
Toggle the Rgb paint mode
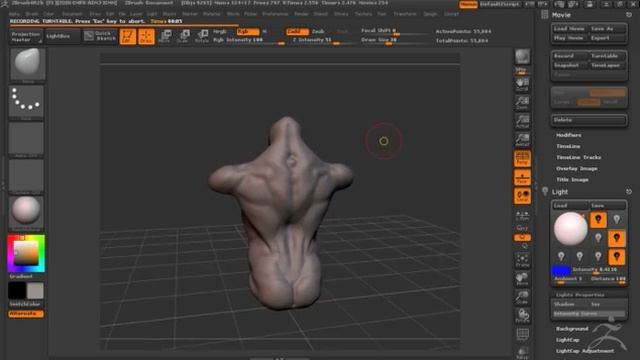coord(247,31)
